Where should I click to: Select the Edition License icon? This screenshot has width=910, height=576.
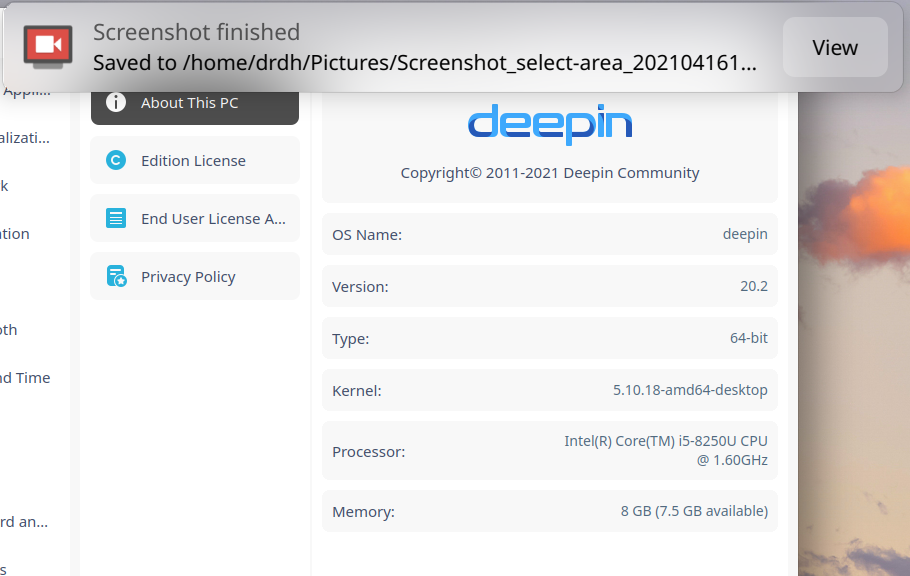pyautogui.click(x=116, y=161)
